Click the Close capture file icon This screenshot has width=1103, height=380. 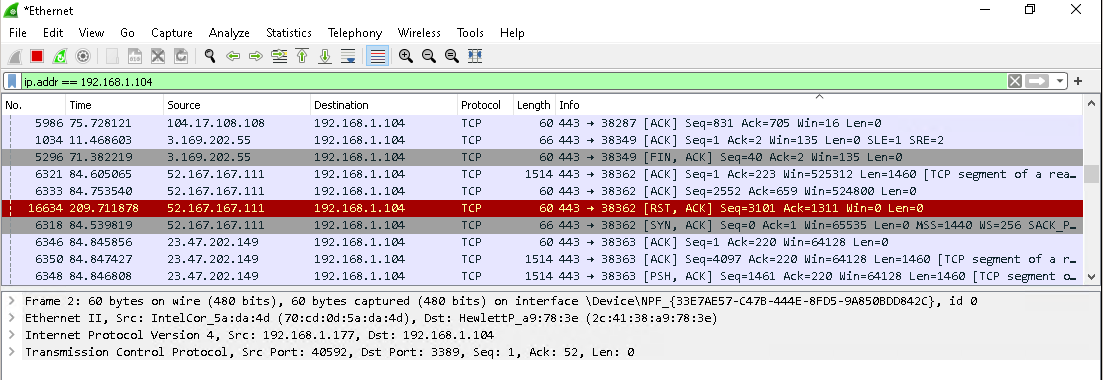(x=158, y=56)
